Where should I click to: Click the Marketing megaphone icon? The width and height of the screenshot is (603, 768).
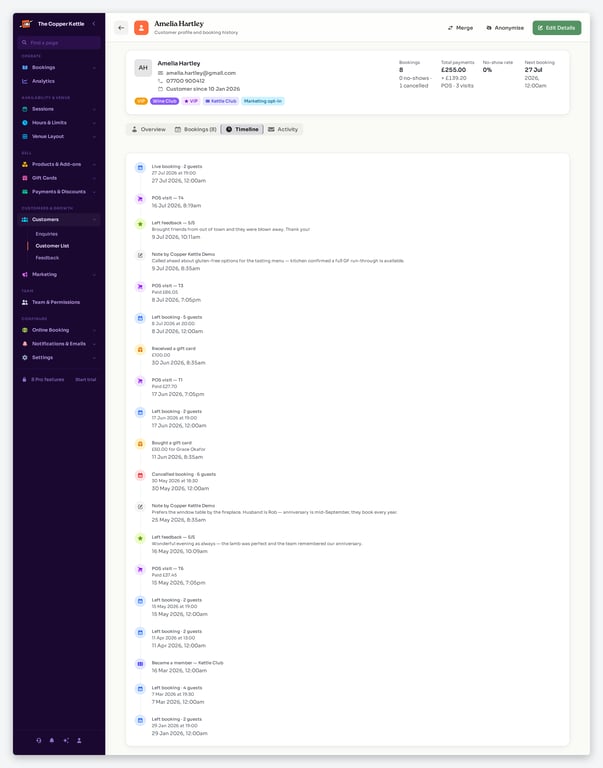25,275
